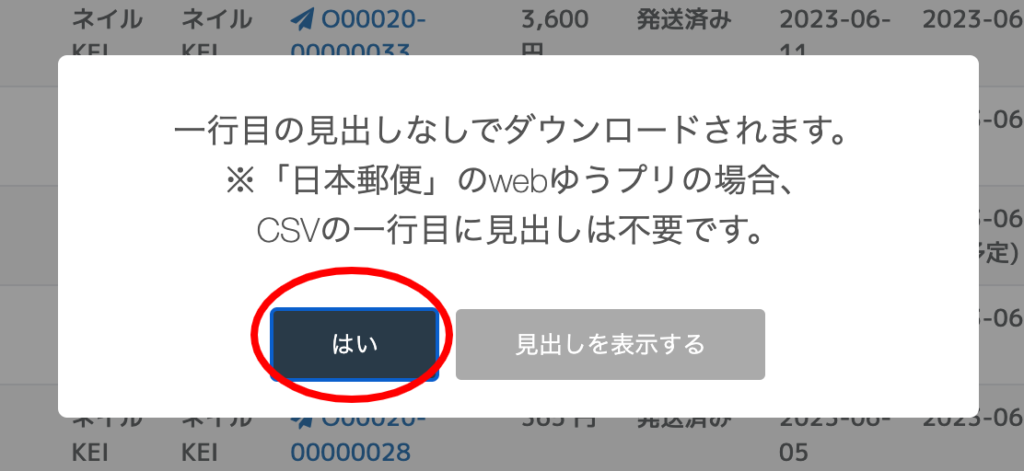Select second ネイル KEI cell in top row

pyautogui.click(x=216, y=33)
